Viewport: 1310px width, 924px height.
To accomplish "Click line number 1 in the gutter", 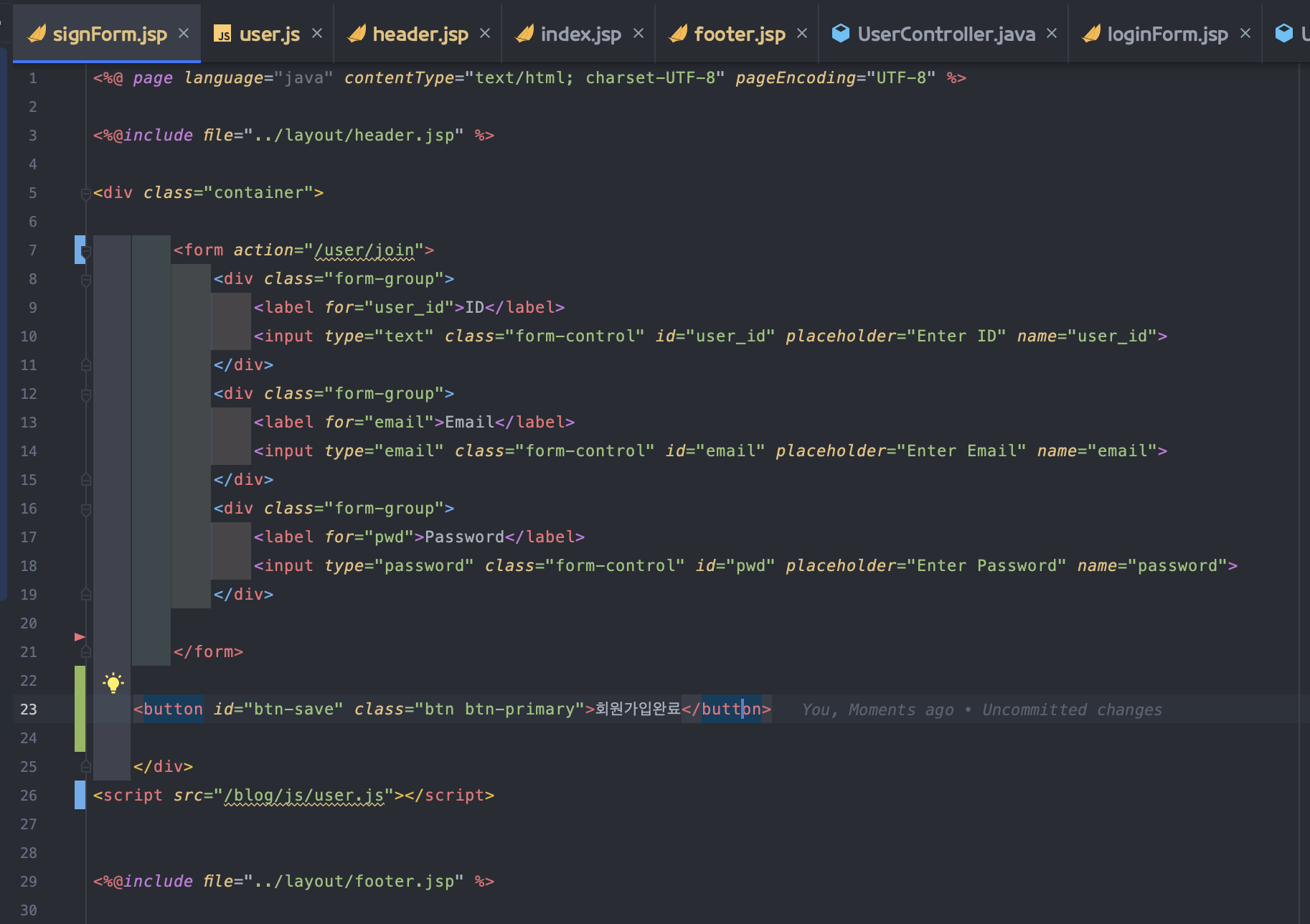I will pos(32,77).
